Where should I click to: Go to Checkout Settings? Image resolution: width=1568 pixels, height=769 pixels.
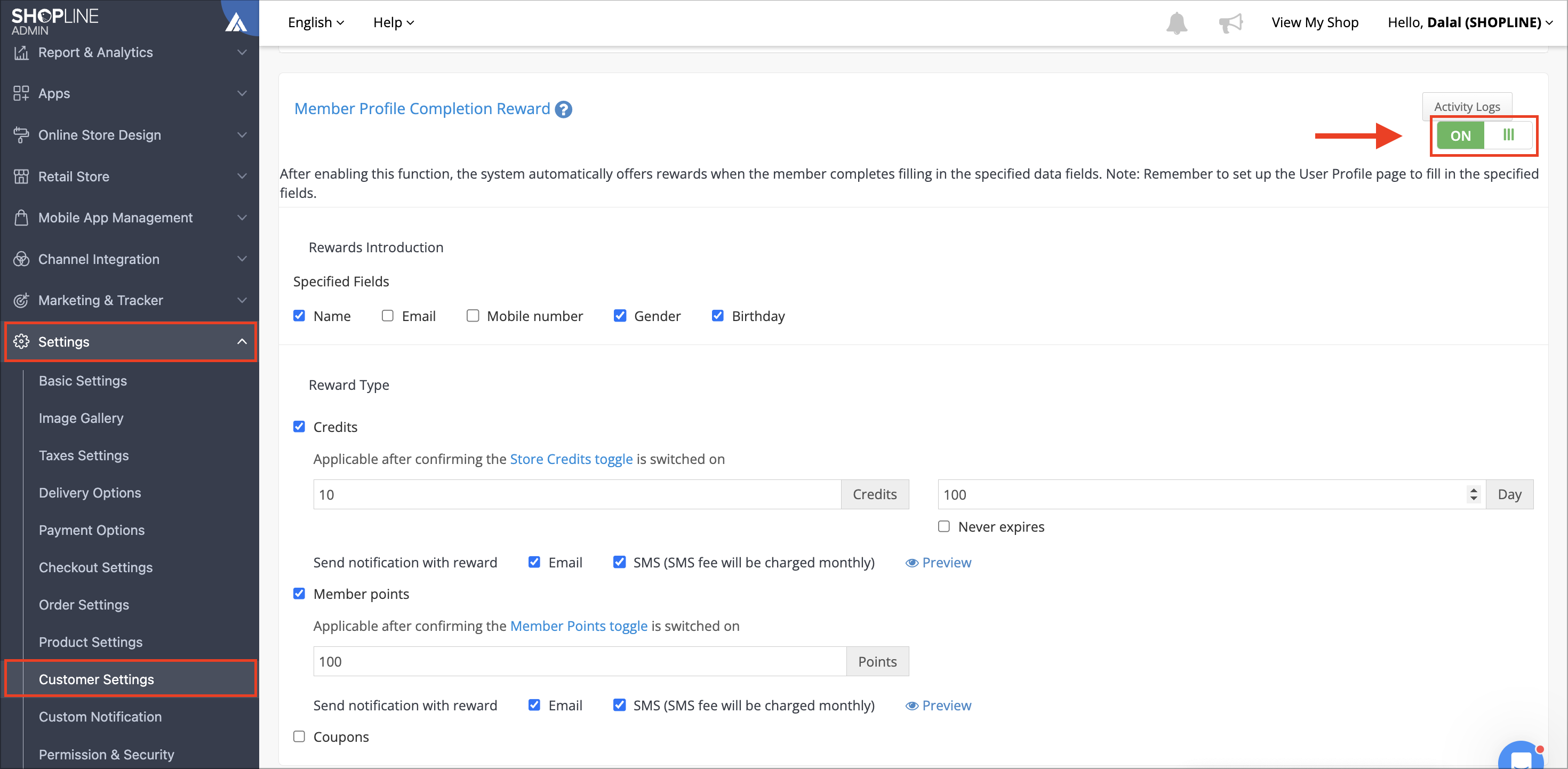tap(95, 567)
